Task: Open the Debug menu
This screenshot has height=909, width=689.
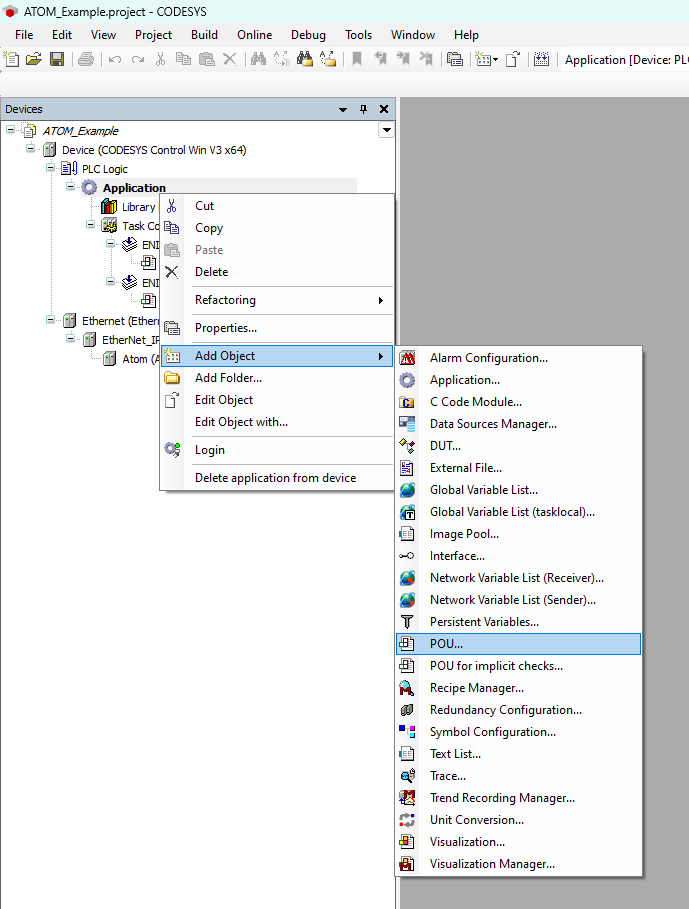Action: (x=308, y=35)
